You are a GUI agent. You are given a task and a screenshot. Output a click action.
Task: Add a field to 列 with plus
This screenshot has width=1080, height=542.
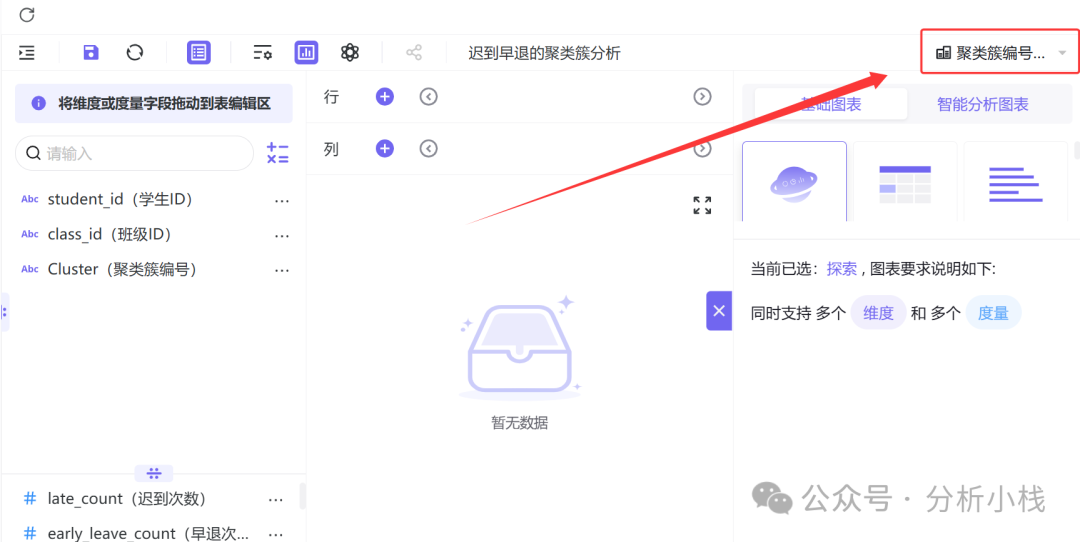(x=384, y=149)
